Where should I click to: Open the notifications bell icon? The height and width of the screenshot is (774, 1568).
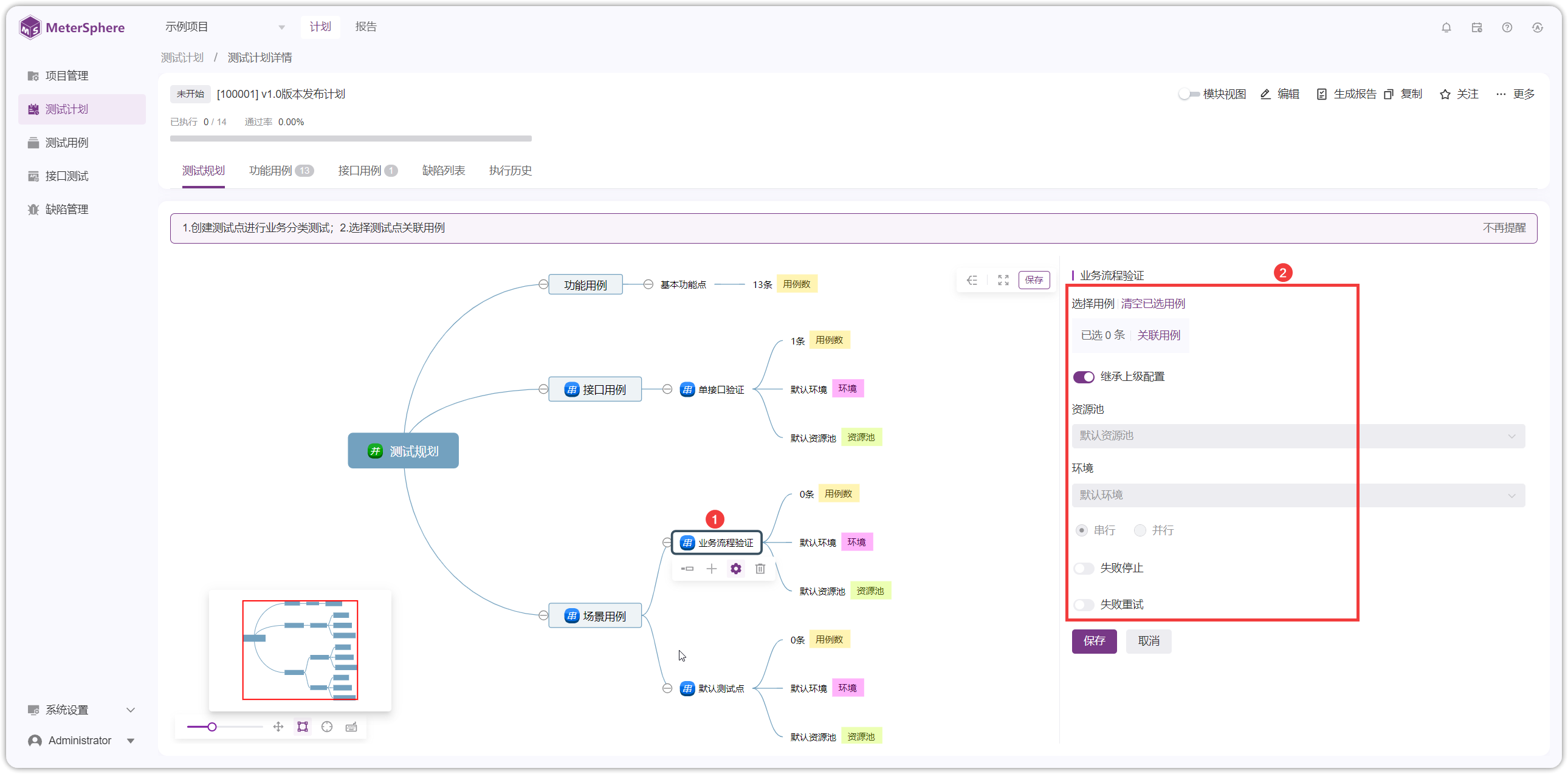point(1446,27)
